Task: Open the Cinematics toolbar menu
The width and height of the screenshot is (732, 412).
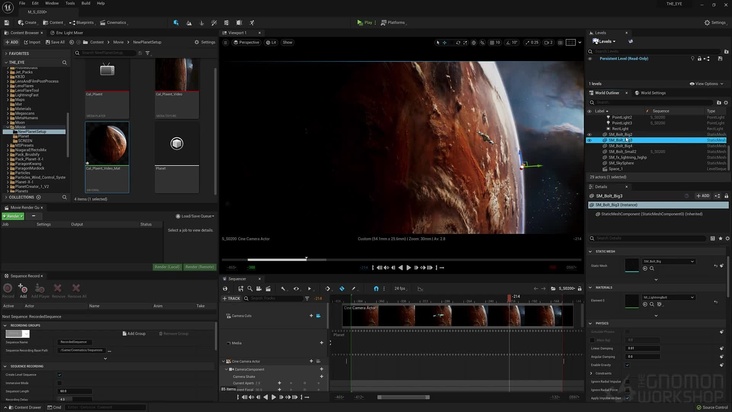Action: pos(116,22)
